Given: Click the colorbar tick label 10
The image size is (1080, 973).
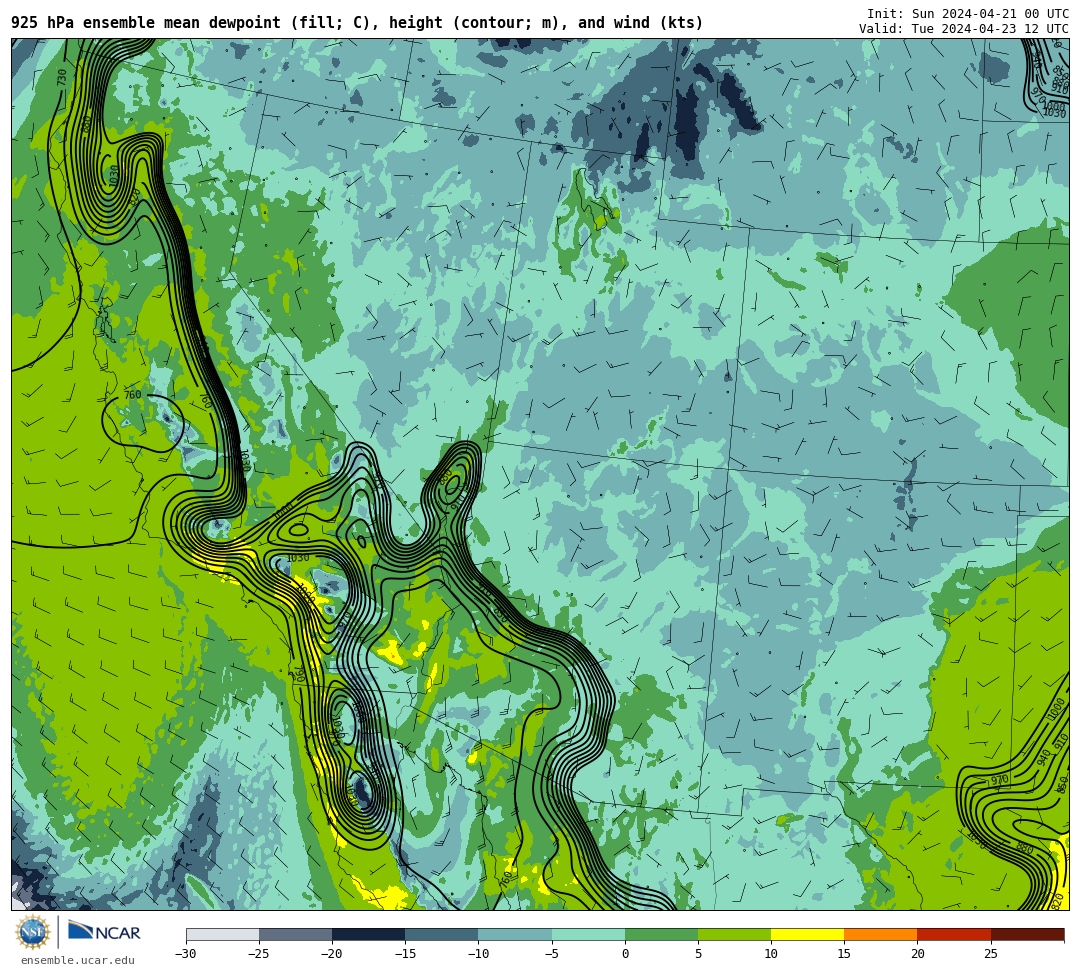Looking at the screenshot, I should coord(771,954).
